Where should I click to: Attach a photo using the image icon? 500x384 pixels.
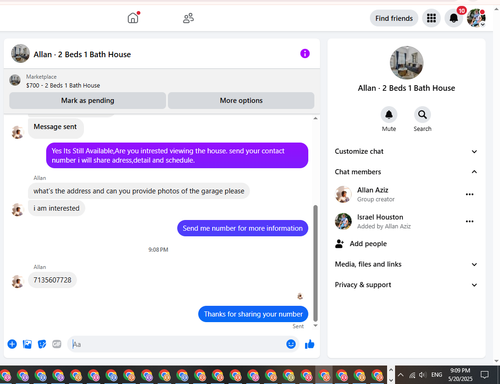coord(27,344)
